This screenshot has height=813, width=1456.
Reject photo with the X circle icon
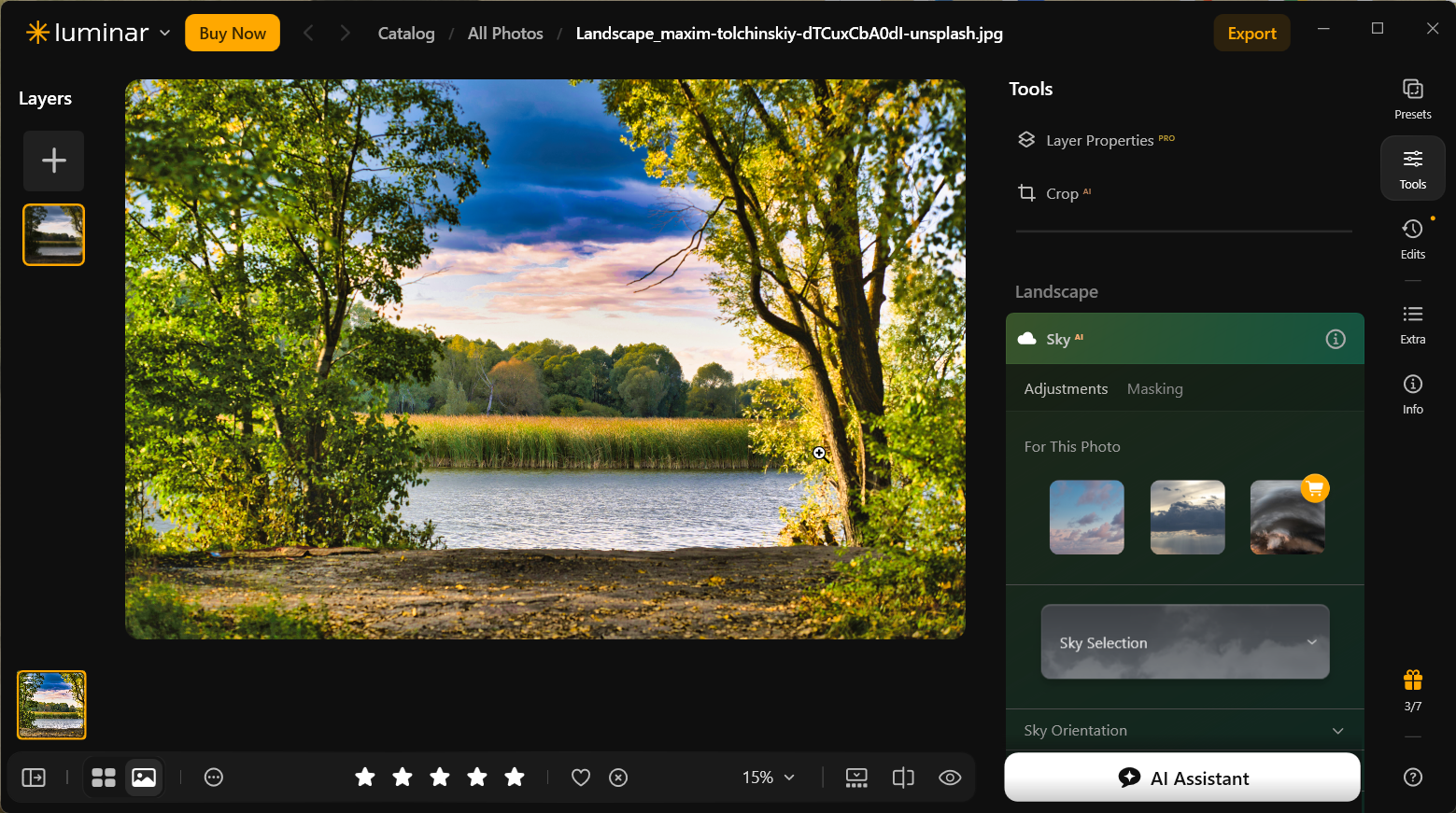(618, 778)
